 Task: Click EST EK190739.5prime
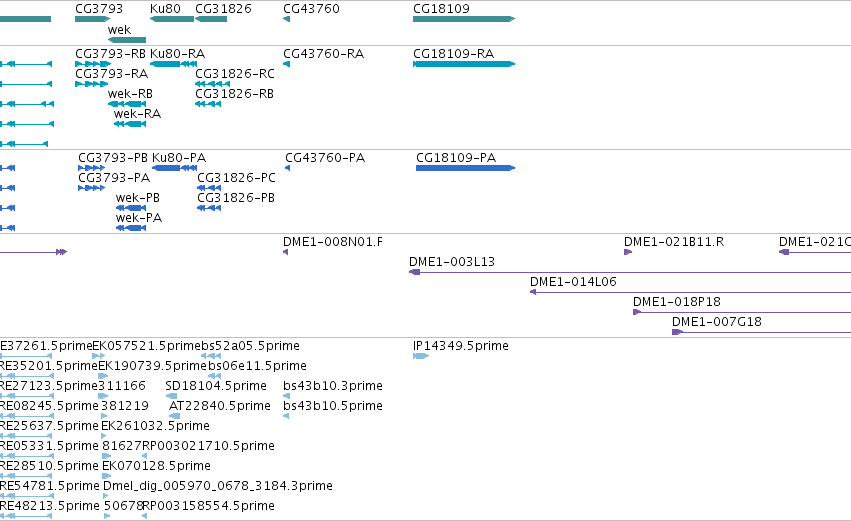[x=153, y=366]
